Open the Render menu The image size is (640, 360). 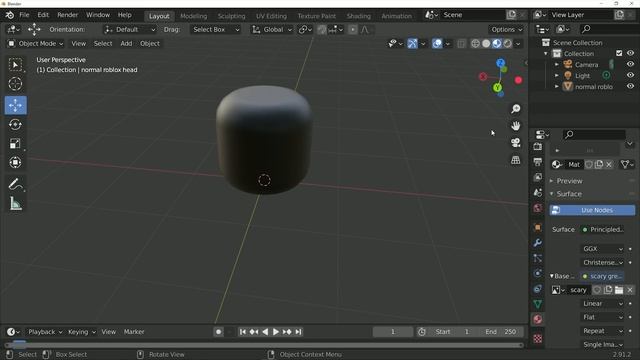[67, 15]
